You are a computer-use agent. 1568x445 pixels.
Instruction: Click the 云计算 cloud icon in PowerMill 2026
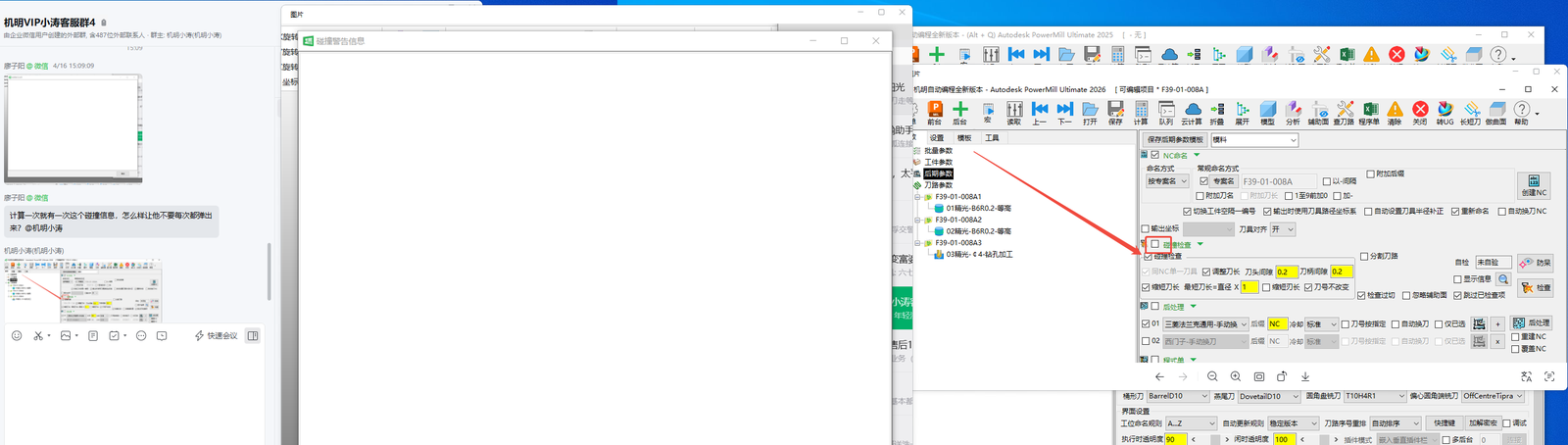(x=1192, y=113)
